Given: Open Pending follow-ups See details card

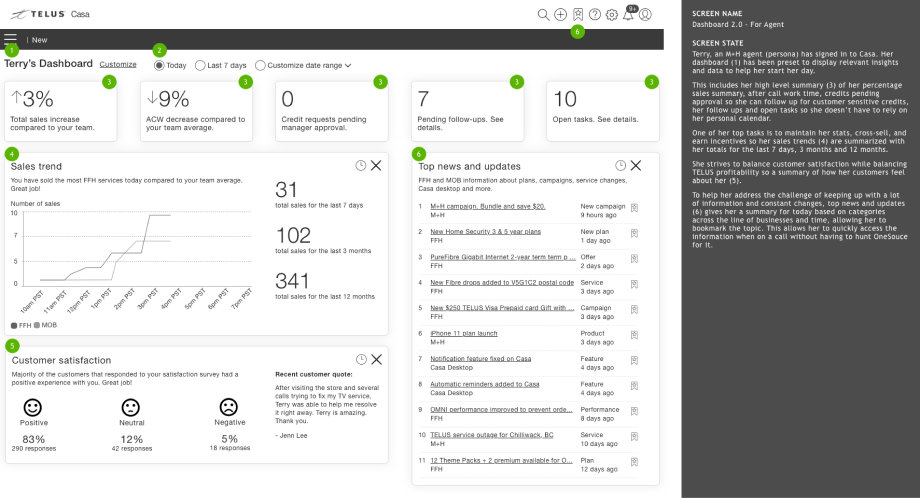Looking at the screenshot, I should coord(468,111).
